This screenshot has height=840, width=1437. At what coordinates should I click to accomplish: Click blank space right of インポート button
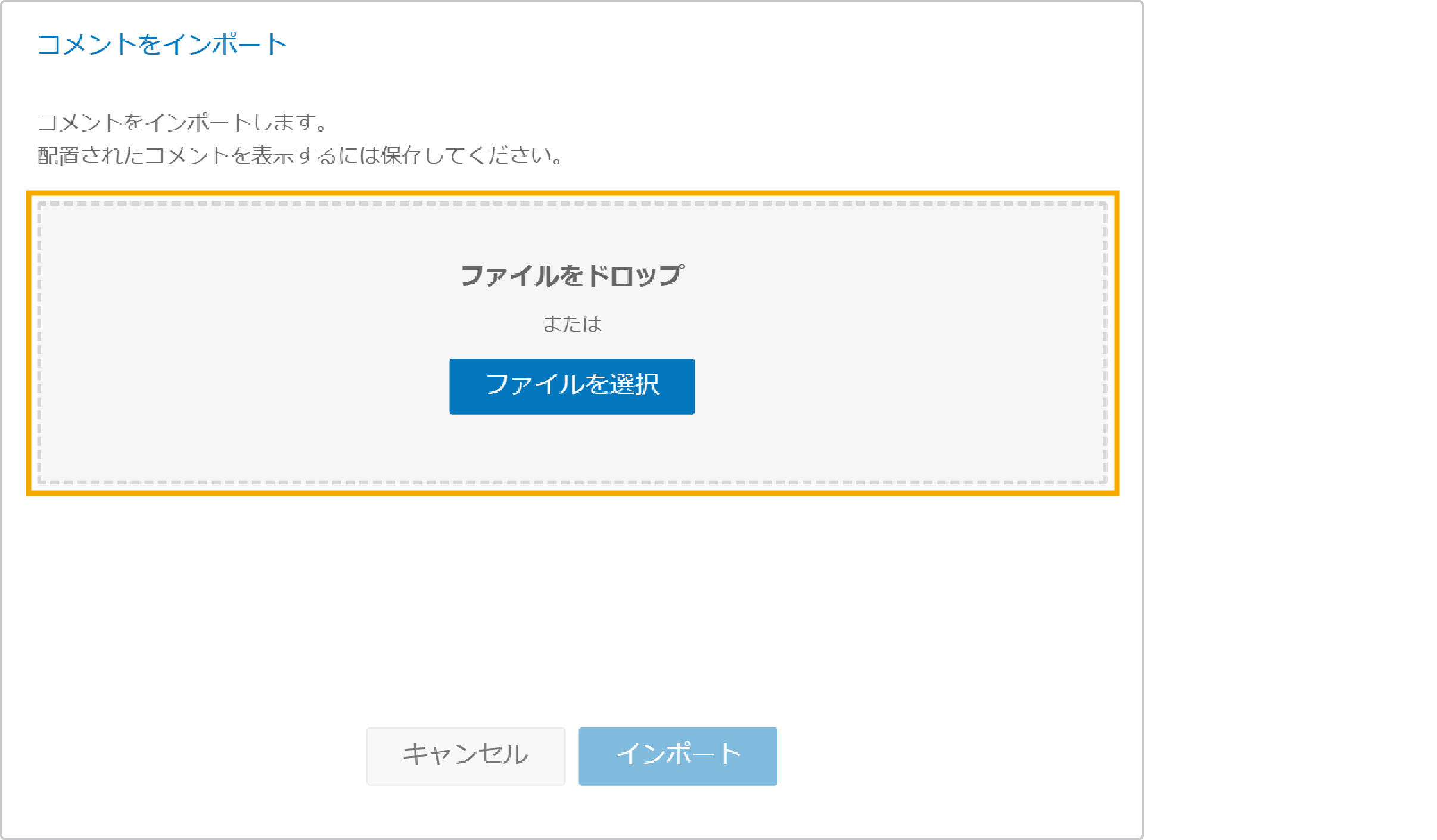[959, 755]
